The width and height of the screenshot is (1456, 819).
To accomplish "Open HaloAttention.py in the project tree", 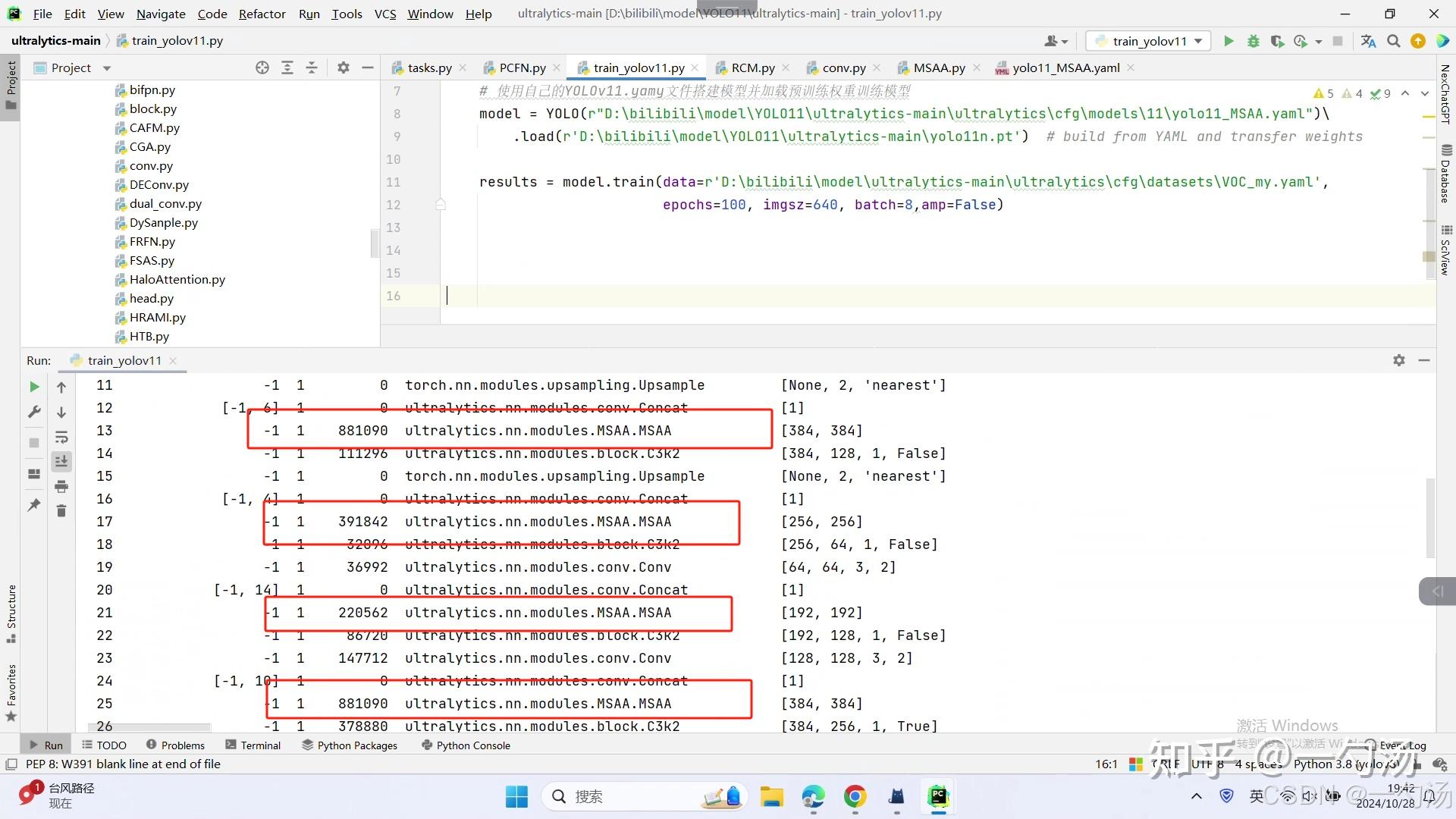I will 177,279.
